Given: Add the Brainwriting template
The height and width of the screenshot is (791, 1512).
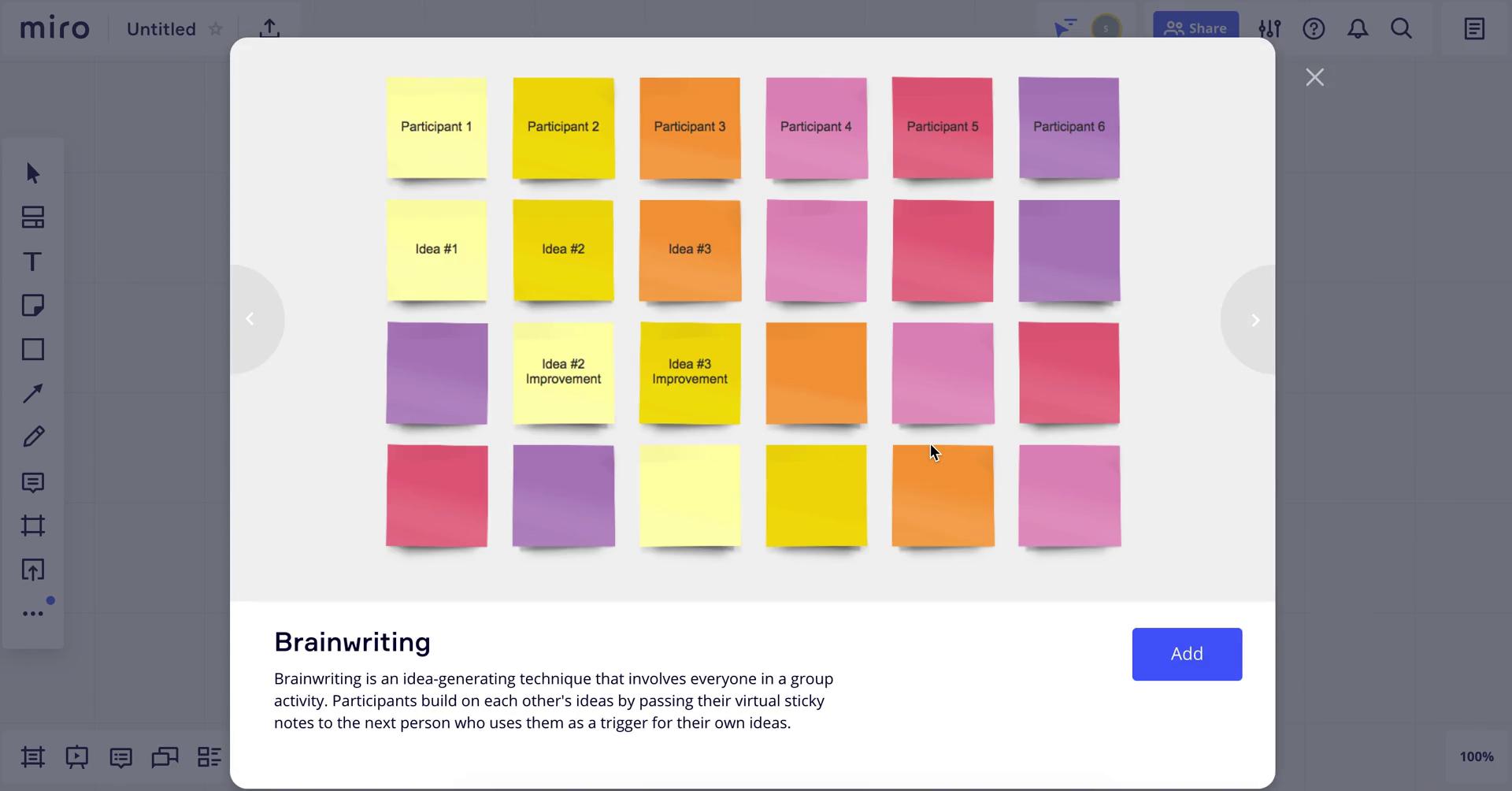Looking at the screenshot, I should pos(1187,654).
